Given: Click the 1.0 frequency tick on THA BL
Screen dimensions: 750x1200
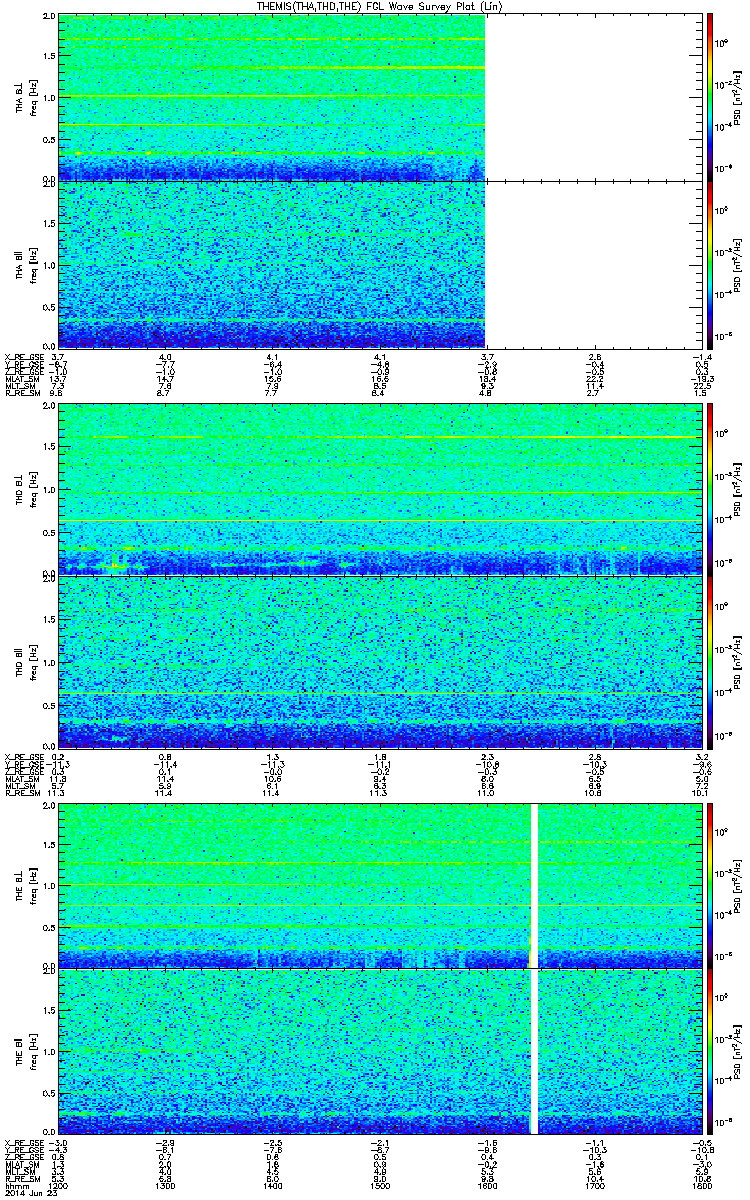Looking at the screenshot, I should point(49,98).
